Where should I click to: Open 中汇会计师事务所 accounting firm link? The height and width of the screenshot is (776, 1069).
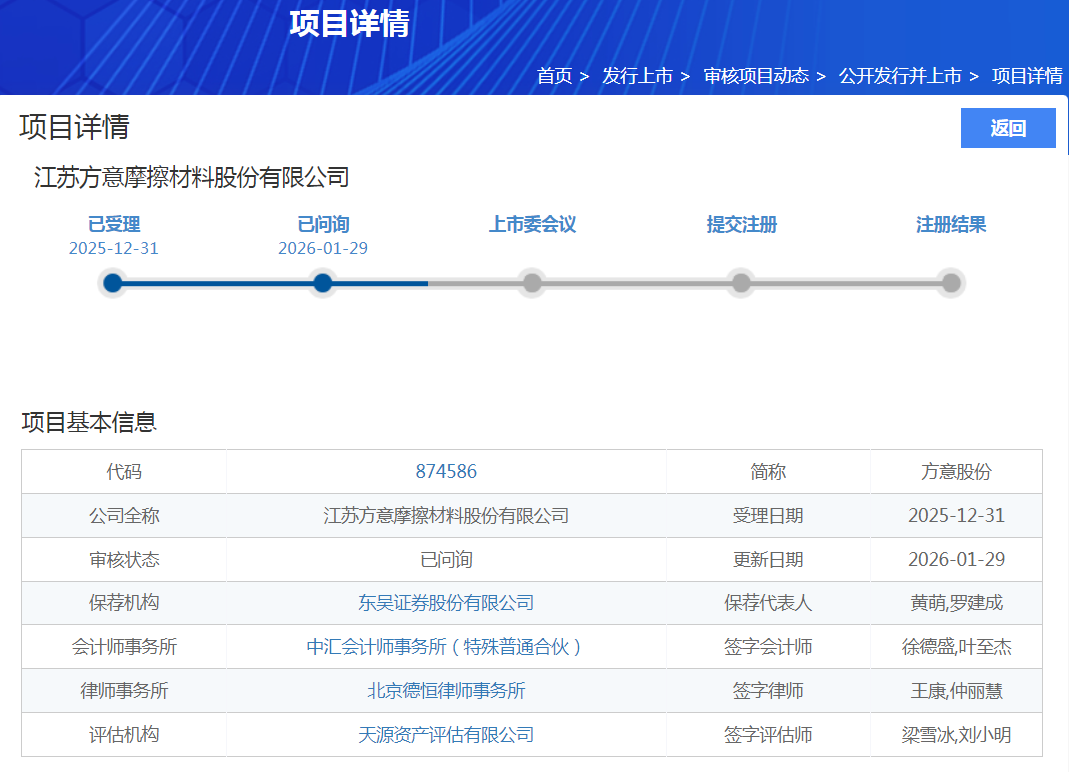446,647
